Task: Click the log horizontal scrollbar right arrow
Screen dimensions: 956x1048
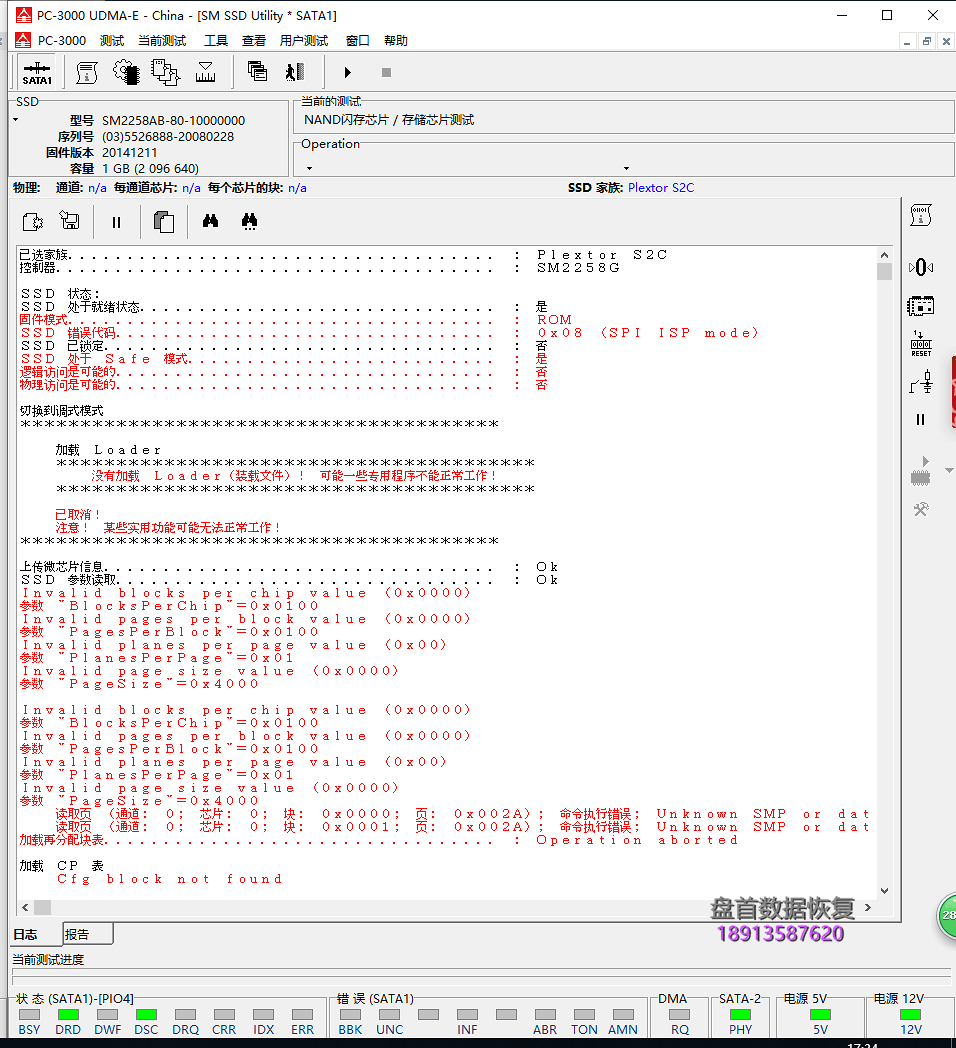Action: [x=868, y=907]
